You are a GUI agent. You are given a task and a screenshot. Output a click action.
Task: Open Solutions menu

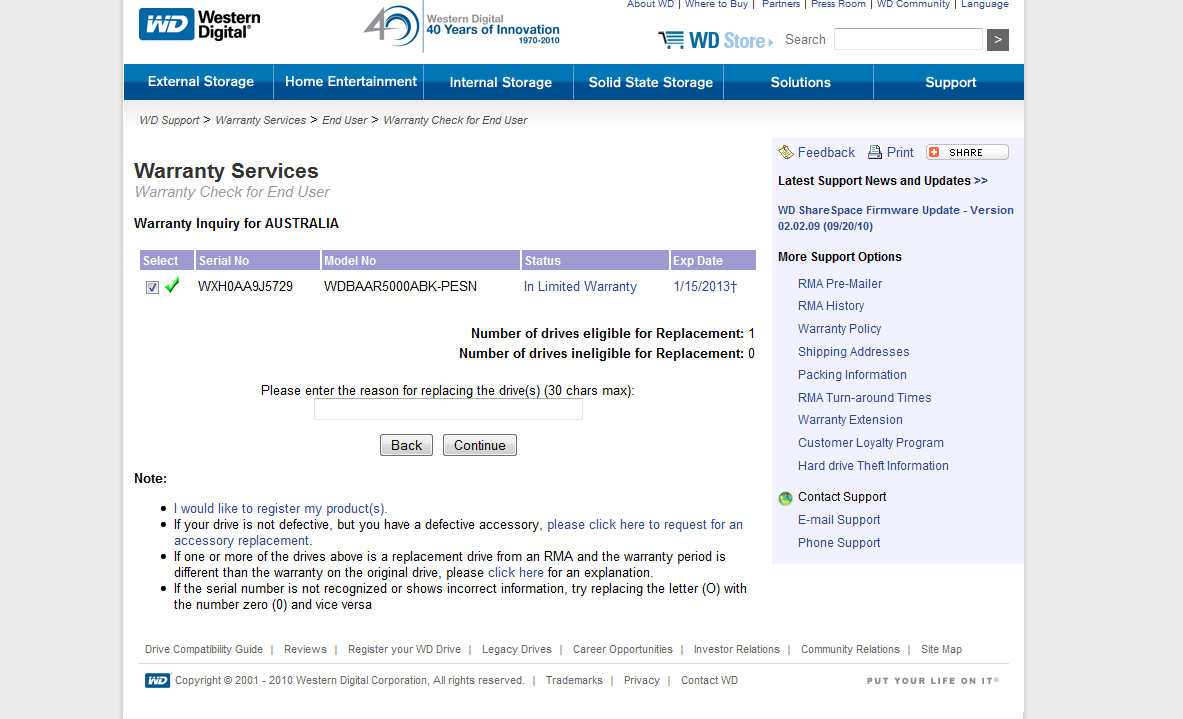pyautogui.click(x=800, y=82)
